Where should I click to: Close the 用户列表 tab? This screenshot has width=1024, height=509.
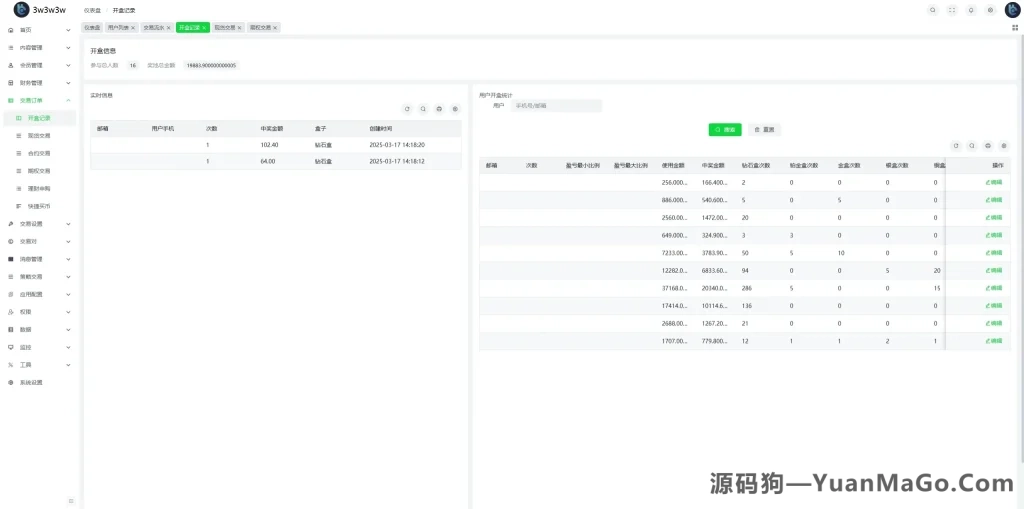tap(133, 28)
